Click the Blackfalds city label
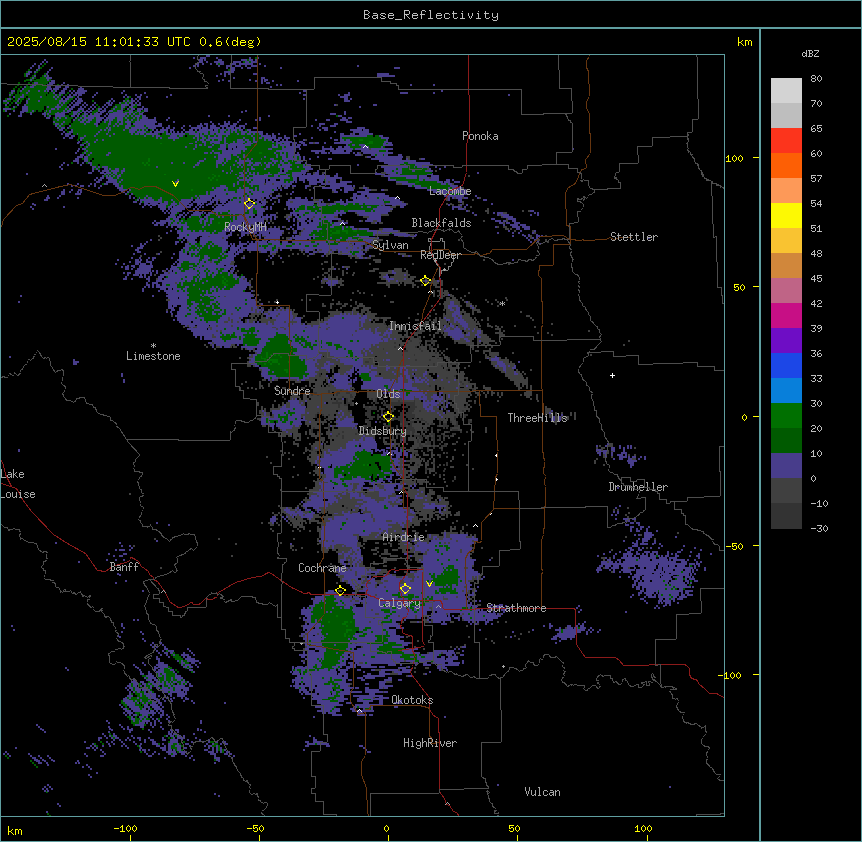862x842 pixels. (x=441, y=223)
